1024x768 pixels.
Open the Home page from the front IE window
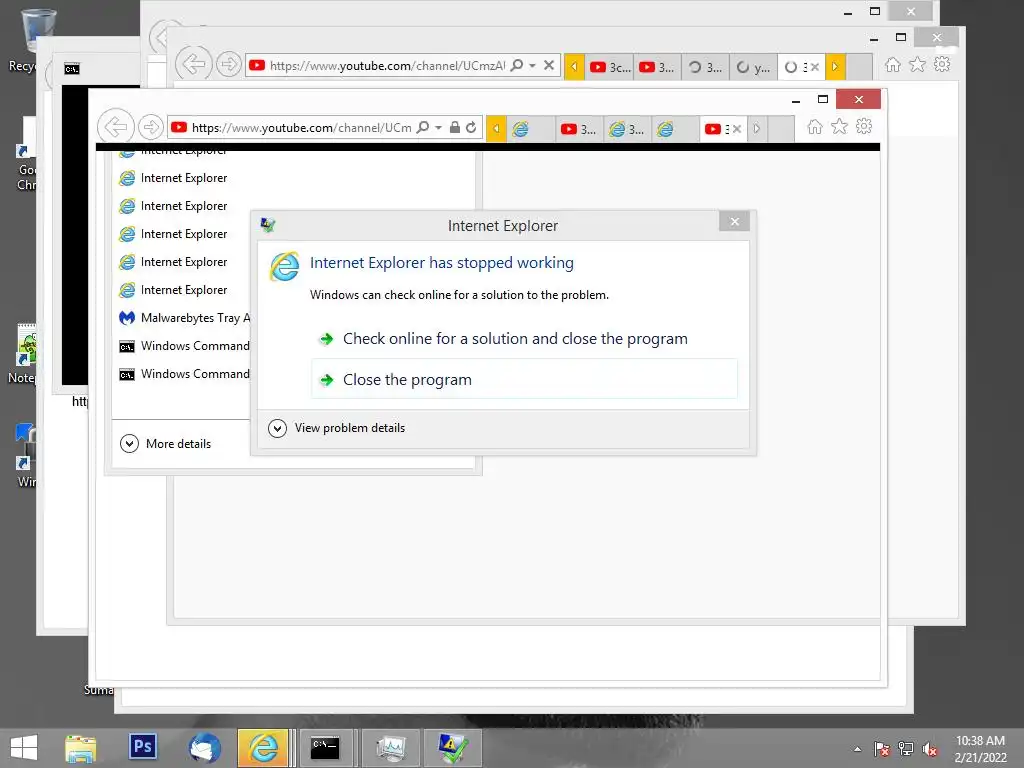pos(815,127)
